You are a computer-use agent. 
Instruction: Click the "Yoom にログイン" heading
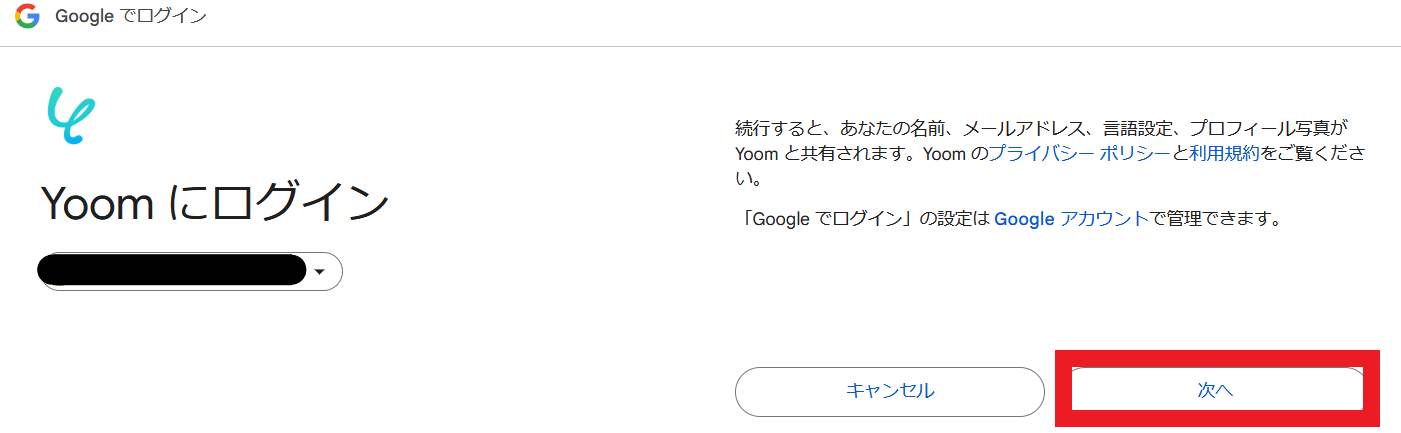(215, 204)
